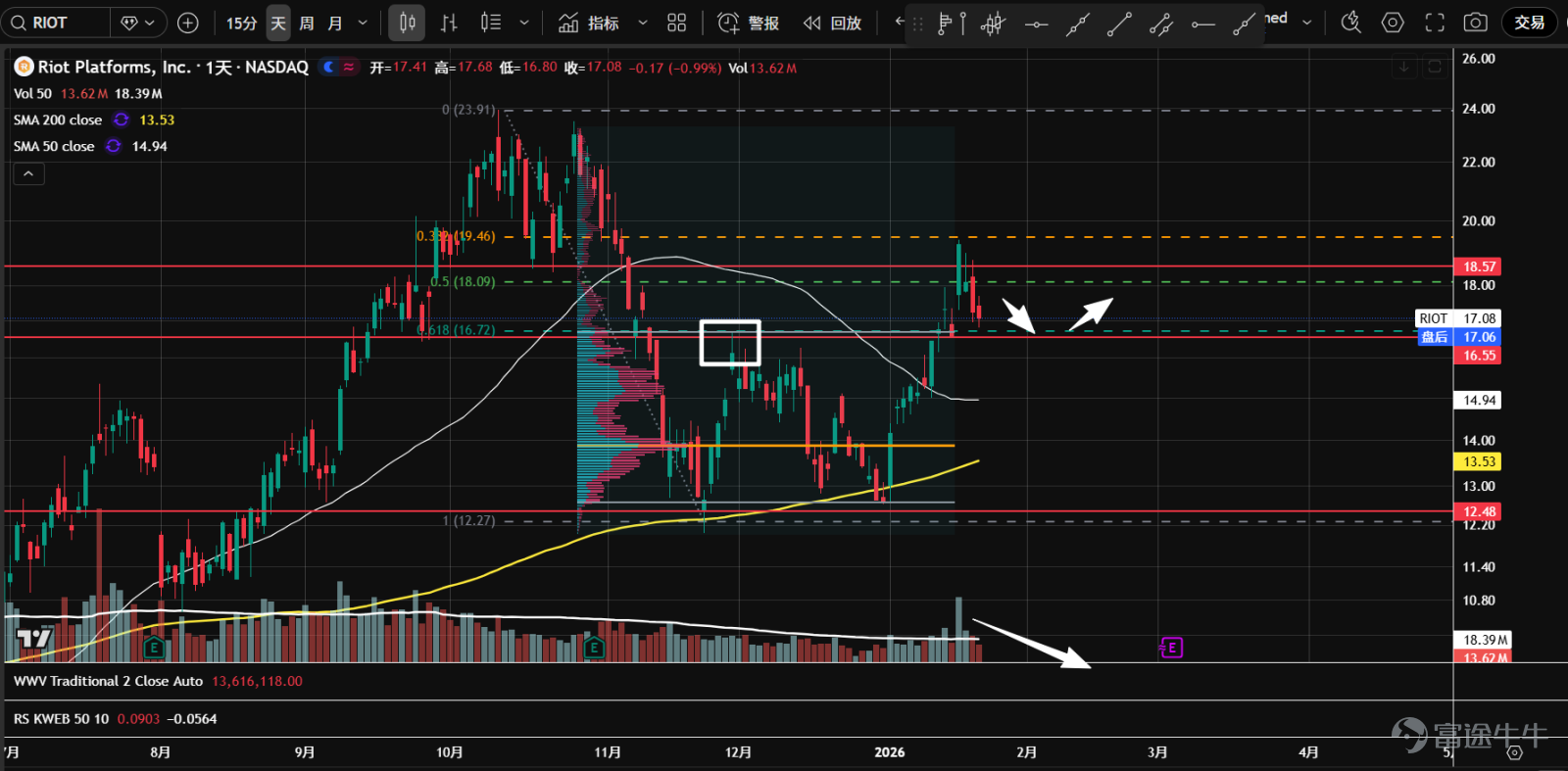Click the SMA 50 refresh icon
This screenshot has width=1568, height=771.
tap(114, 146)
